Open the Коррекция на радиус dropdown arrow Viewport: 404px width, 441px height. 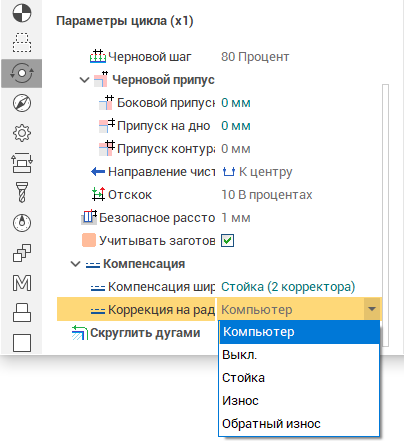coord(372,309)
